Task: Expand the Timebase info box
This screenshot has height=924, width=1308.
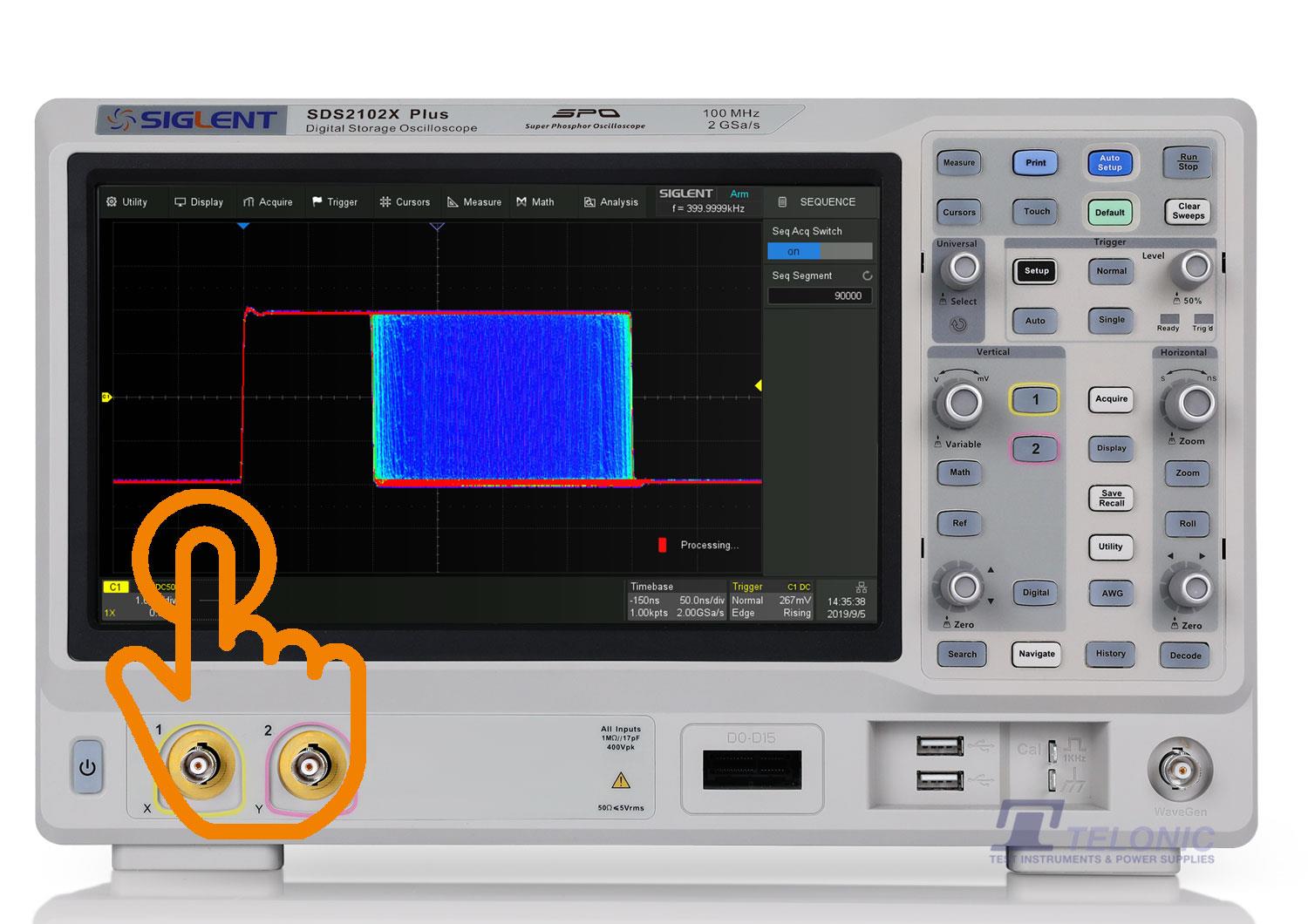Action: pyautogui.click(x=677, y=601)
